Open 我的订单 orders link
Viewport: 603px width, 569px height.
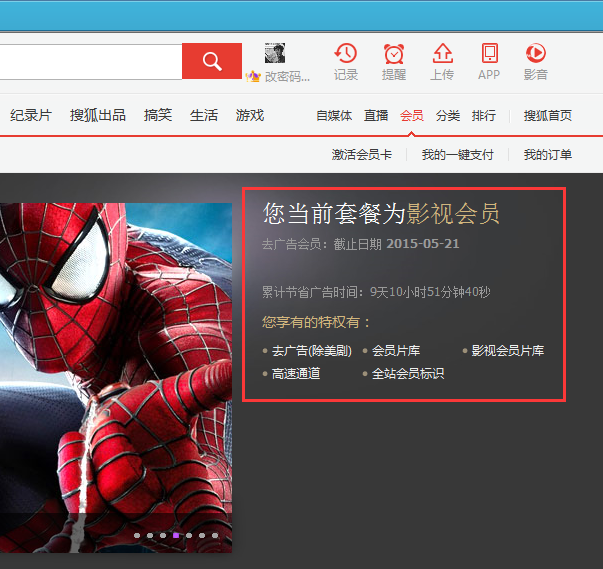pos(548,155)
